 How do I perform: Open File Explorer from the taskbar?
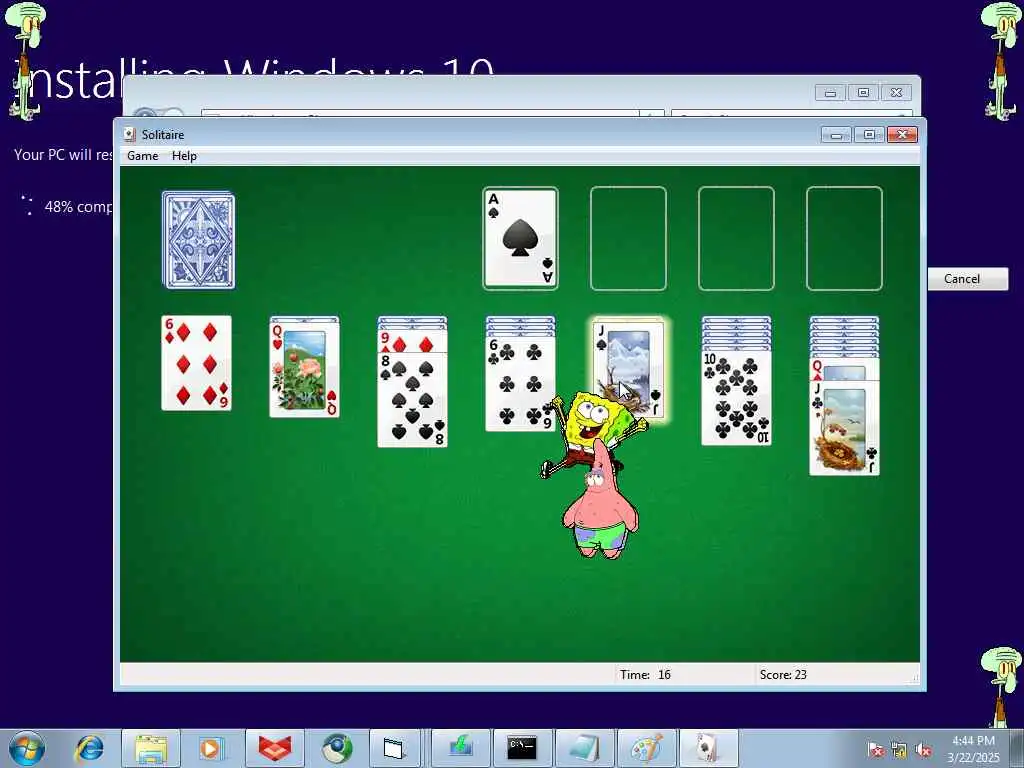[x=150, y=748]
